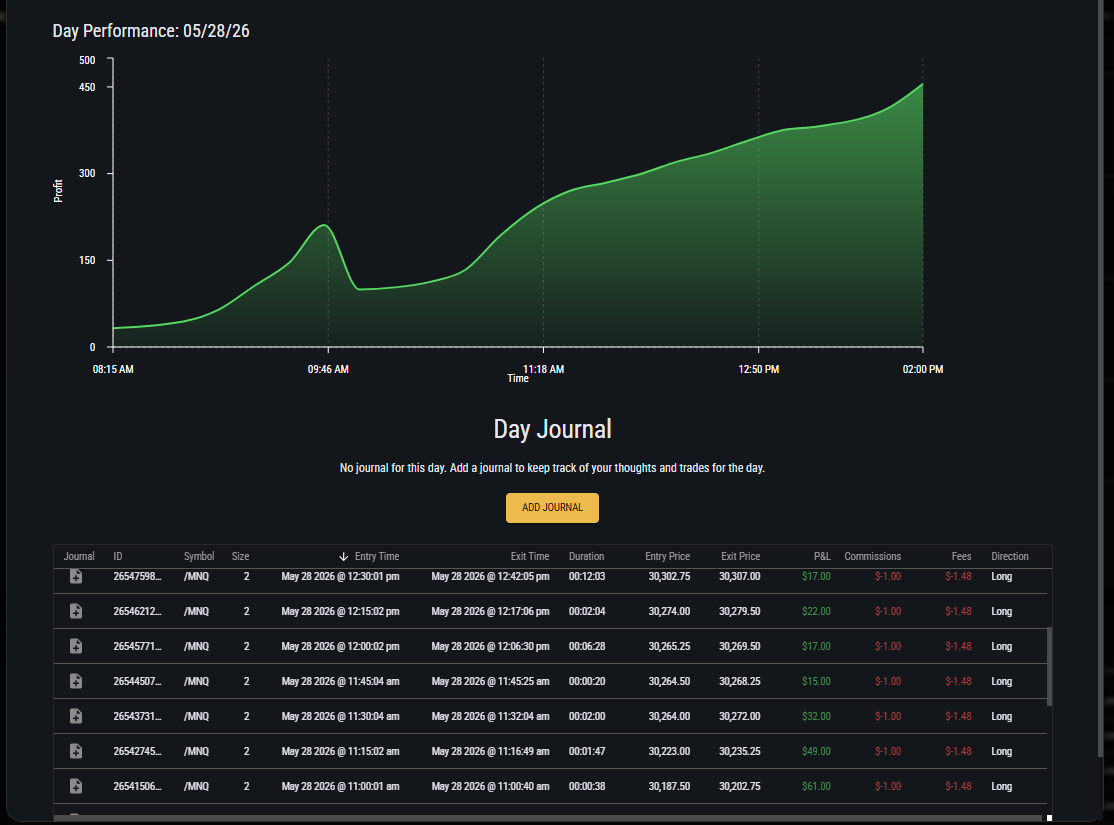Screen dimensions: 1114x825
Task: Click exit time May 28 2026 @ 12:17:06 pm
Action: 490,611
